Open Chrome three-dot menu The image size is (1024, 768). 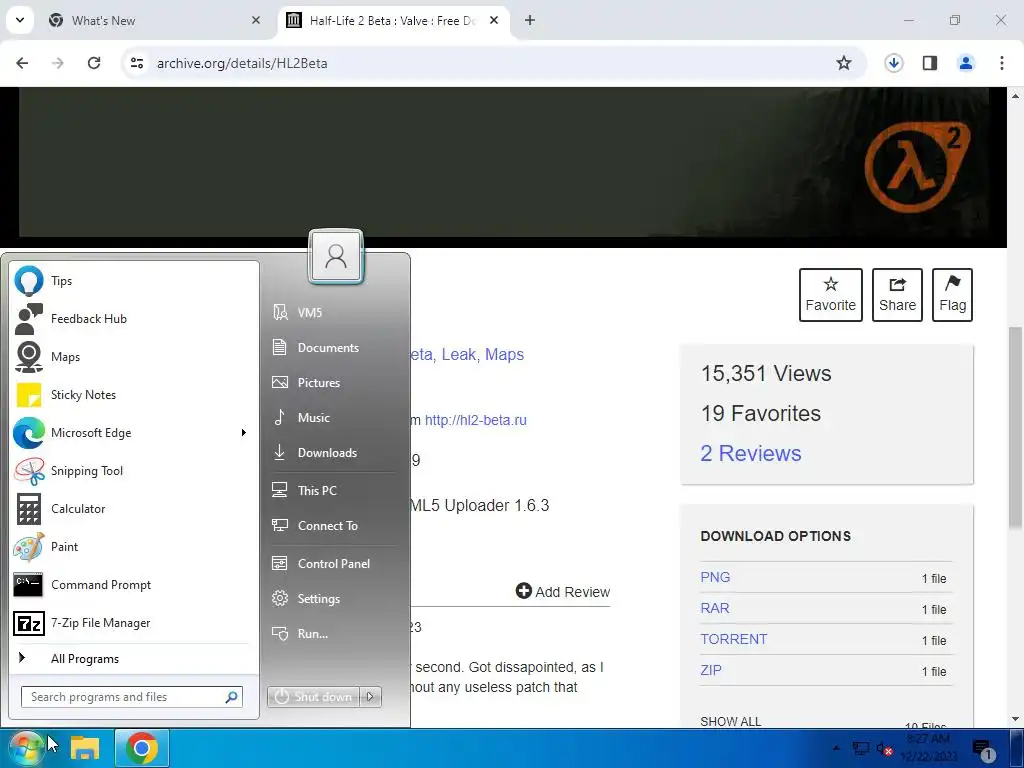[1002, 63]
